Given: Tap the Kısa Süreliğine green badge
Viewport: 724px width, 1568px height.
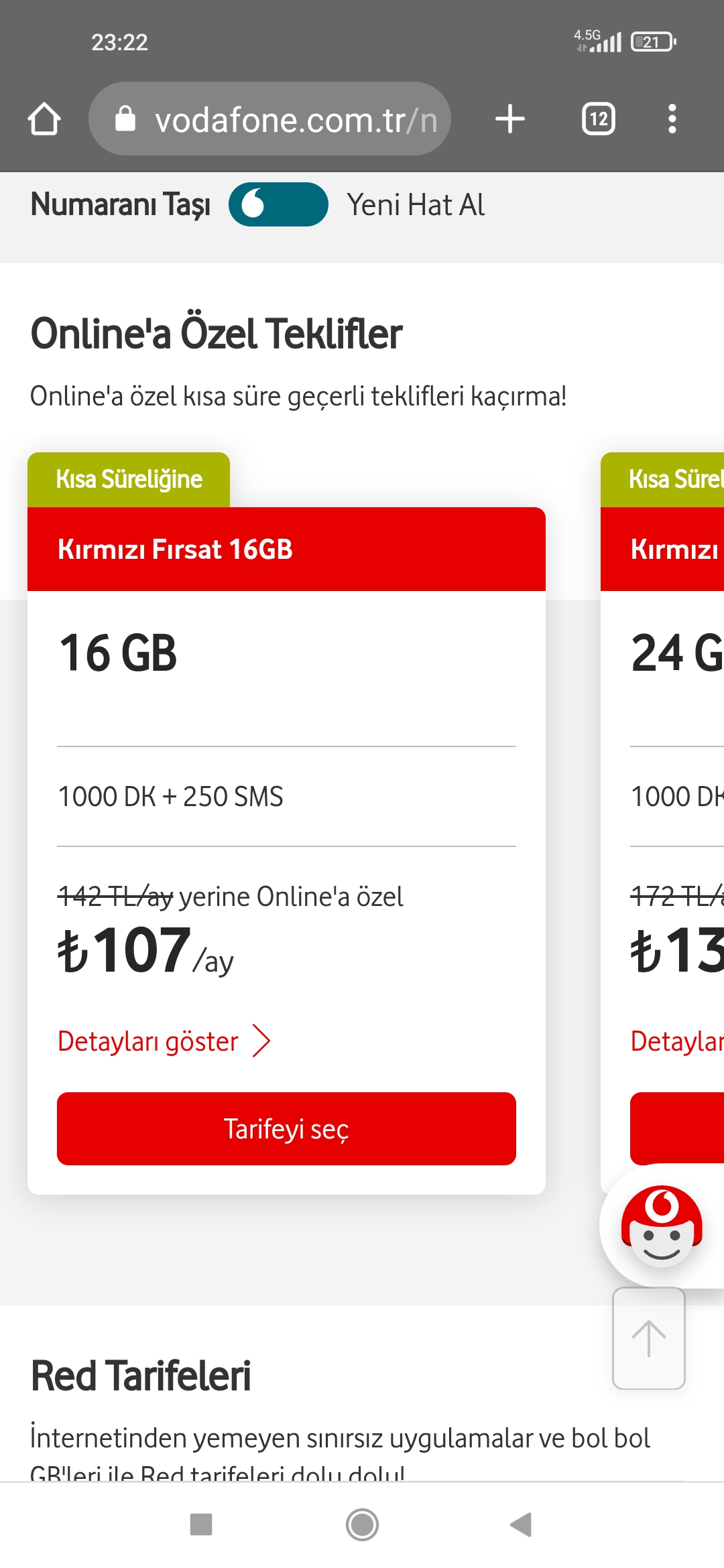Looking at the screenshot, I should pos(129,480).
